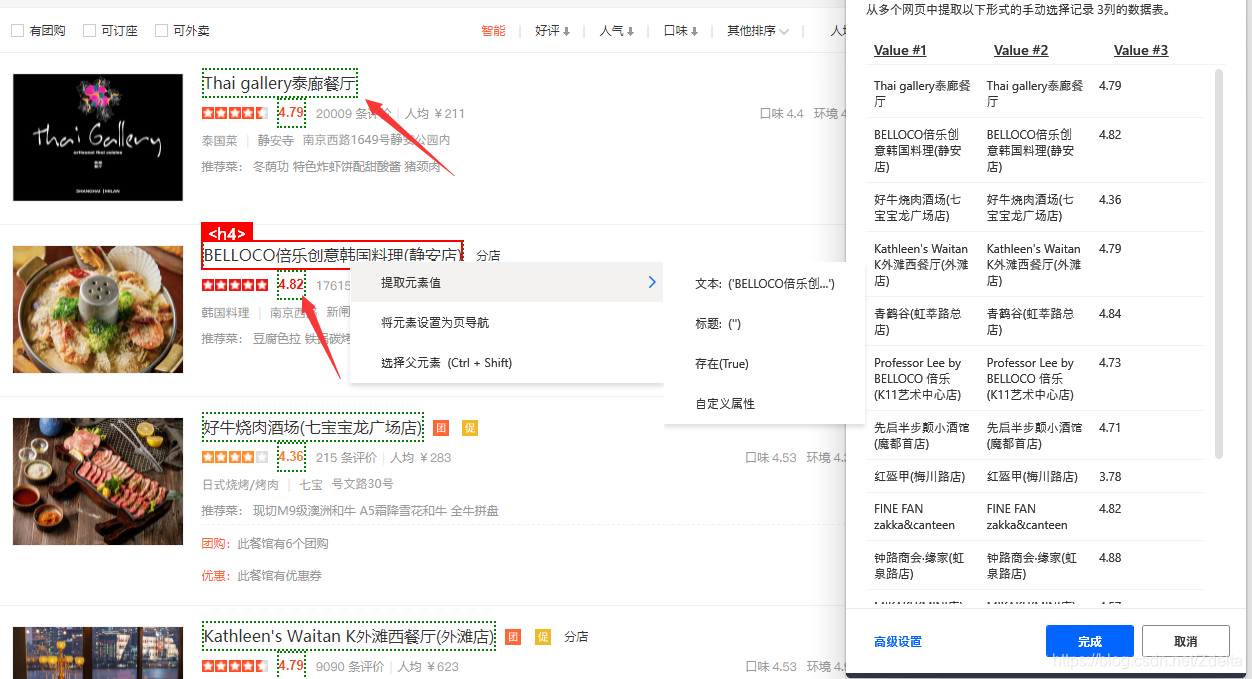Open the Thai Gallery restaurant thumbnail
This screenshot has width=1252, height=679.
pos(98,137)
